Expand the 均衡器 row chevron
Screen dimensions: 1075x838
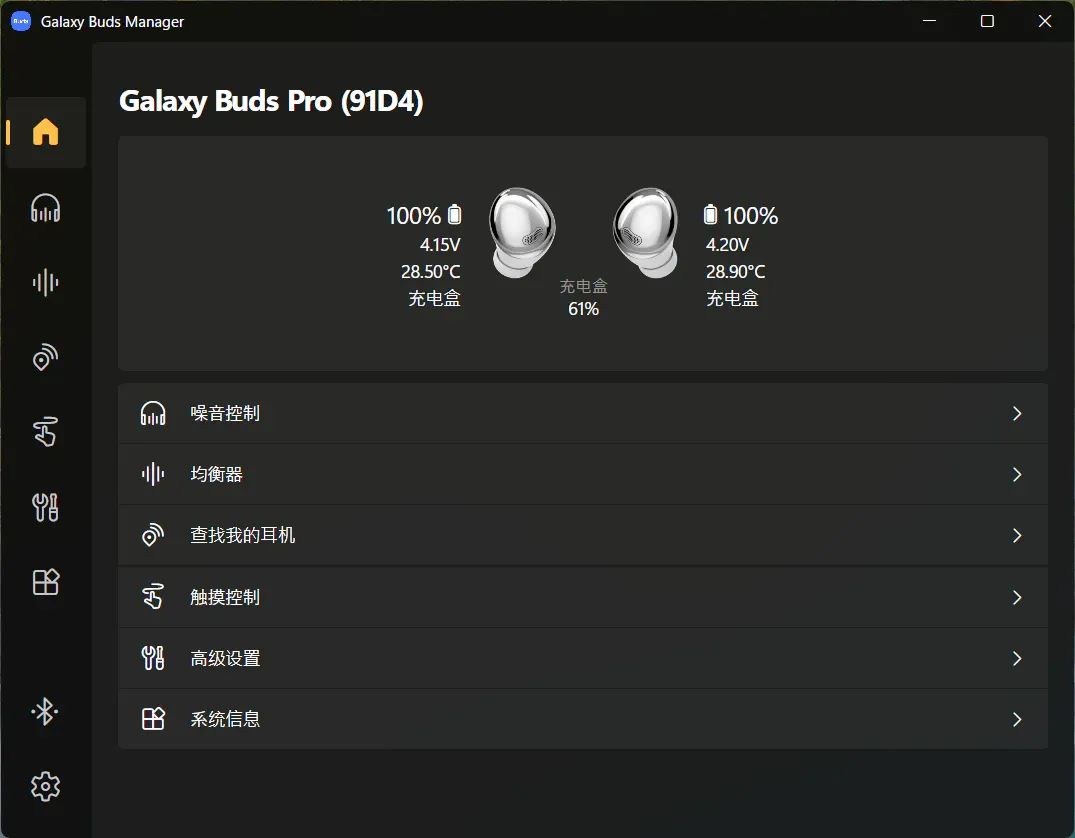point(1017,475)
